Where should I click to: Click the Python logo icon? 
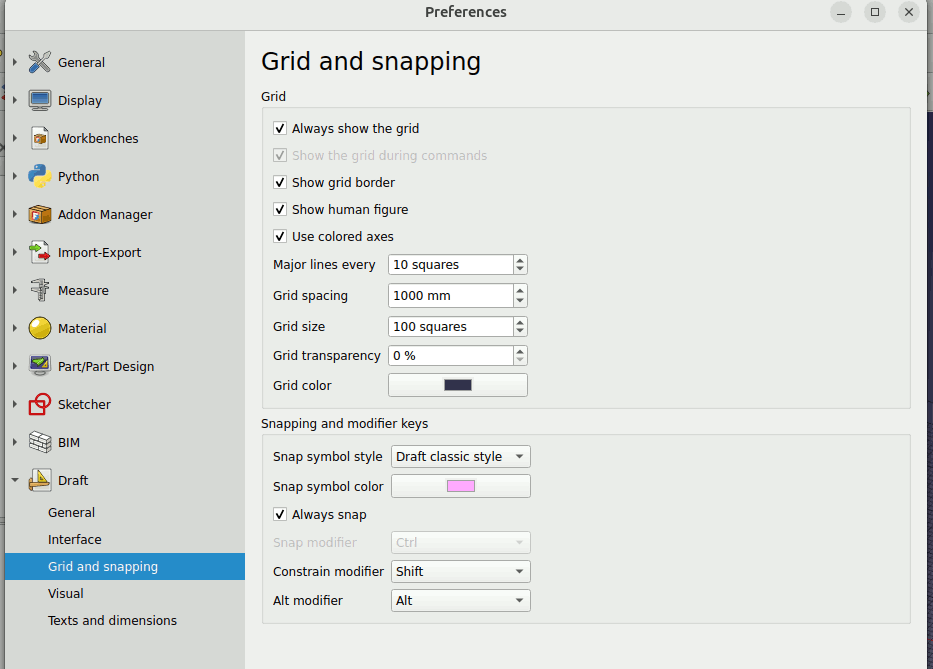(40, 176)
